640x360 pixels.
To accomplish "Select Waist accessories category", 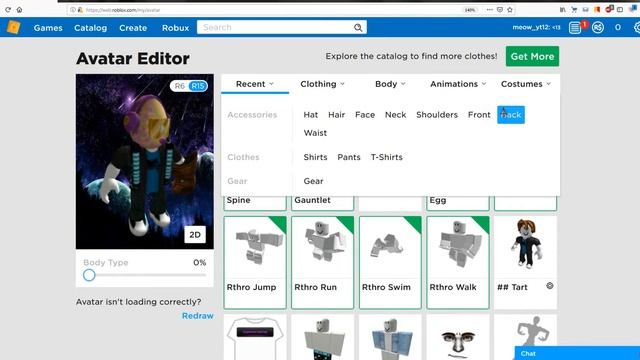I will point(315,133).
